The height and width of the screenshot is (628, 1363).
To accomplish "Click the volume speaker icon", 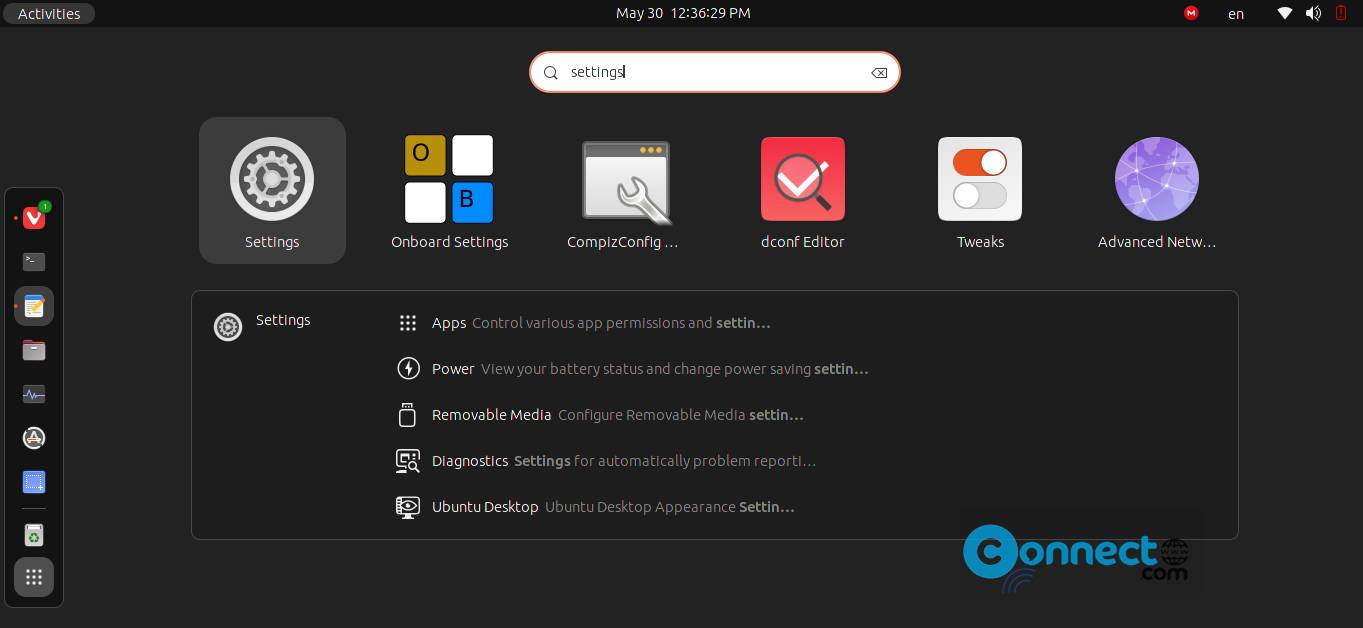I will click(x=1313, y=13).
